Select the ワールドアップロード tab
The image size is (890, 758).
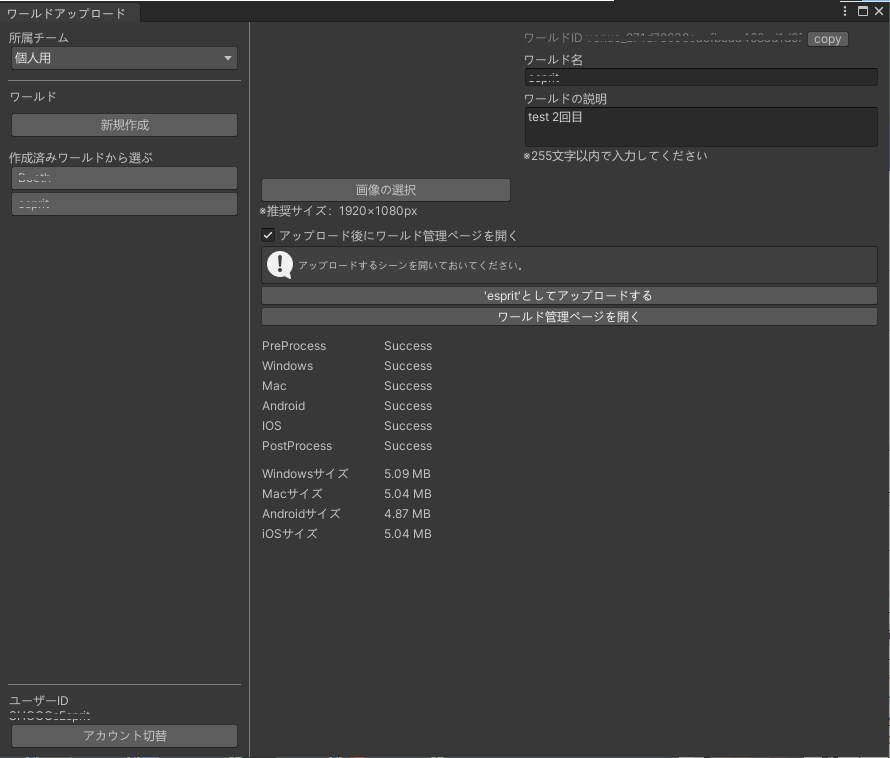(67, 13)
